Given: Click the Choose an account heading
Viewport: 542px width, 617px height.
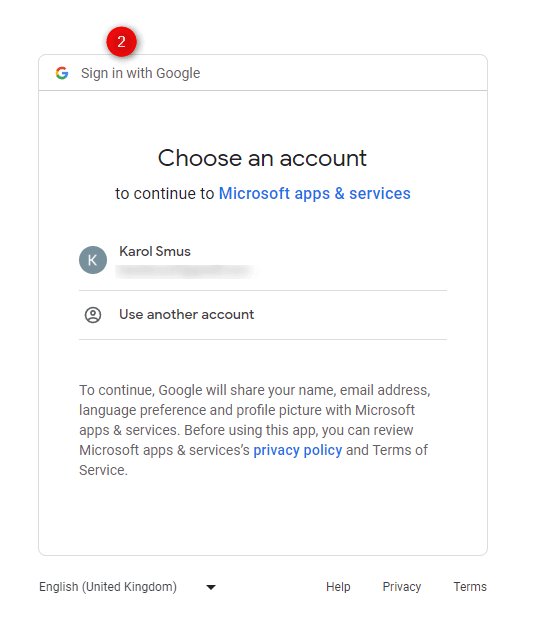Looking at the screenshot, I should 263,158.
